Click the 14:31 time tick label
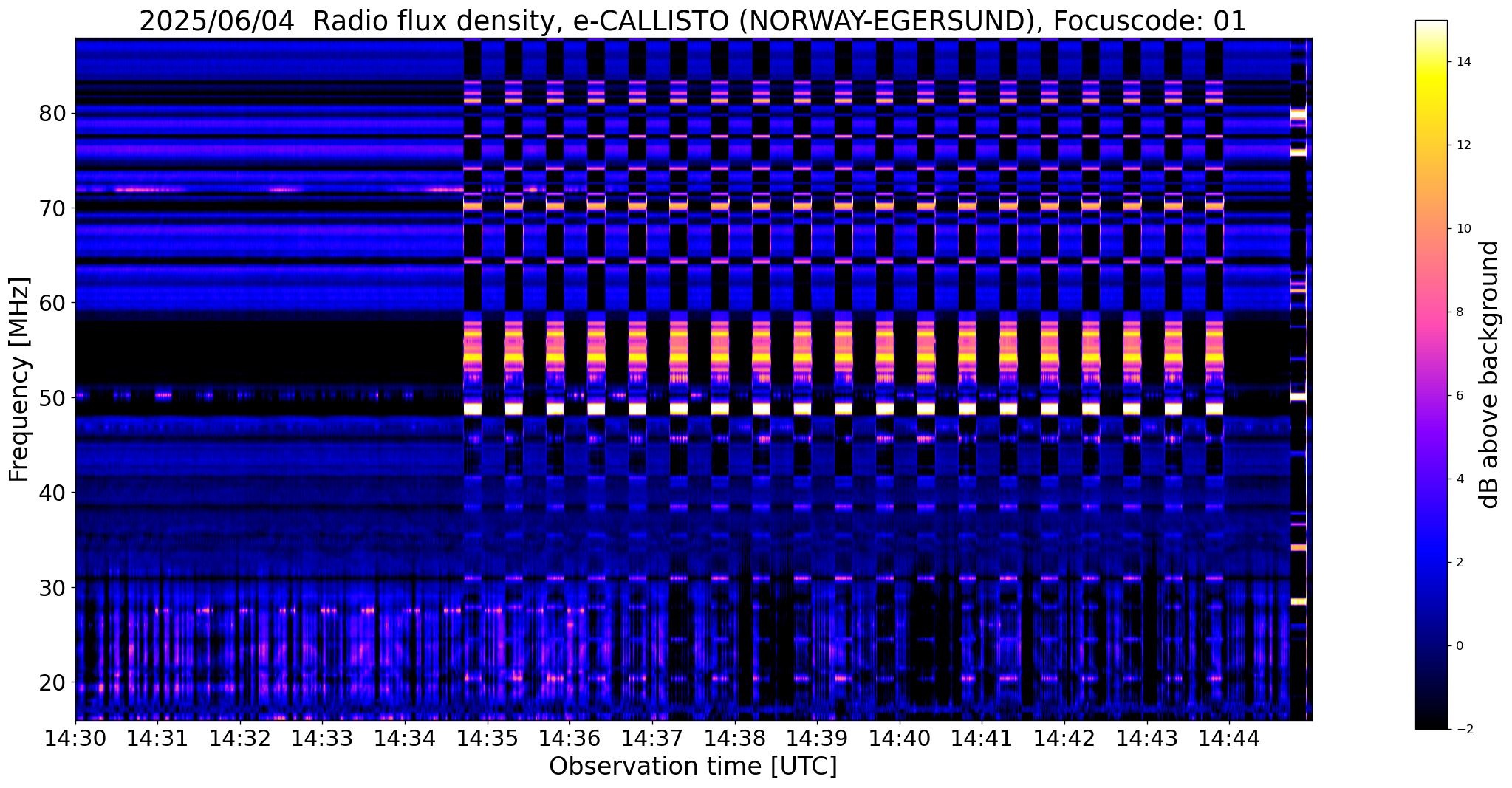Viewport: 1512px width, 788px height. click(x=158, y=739)
